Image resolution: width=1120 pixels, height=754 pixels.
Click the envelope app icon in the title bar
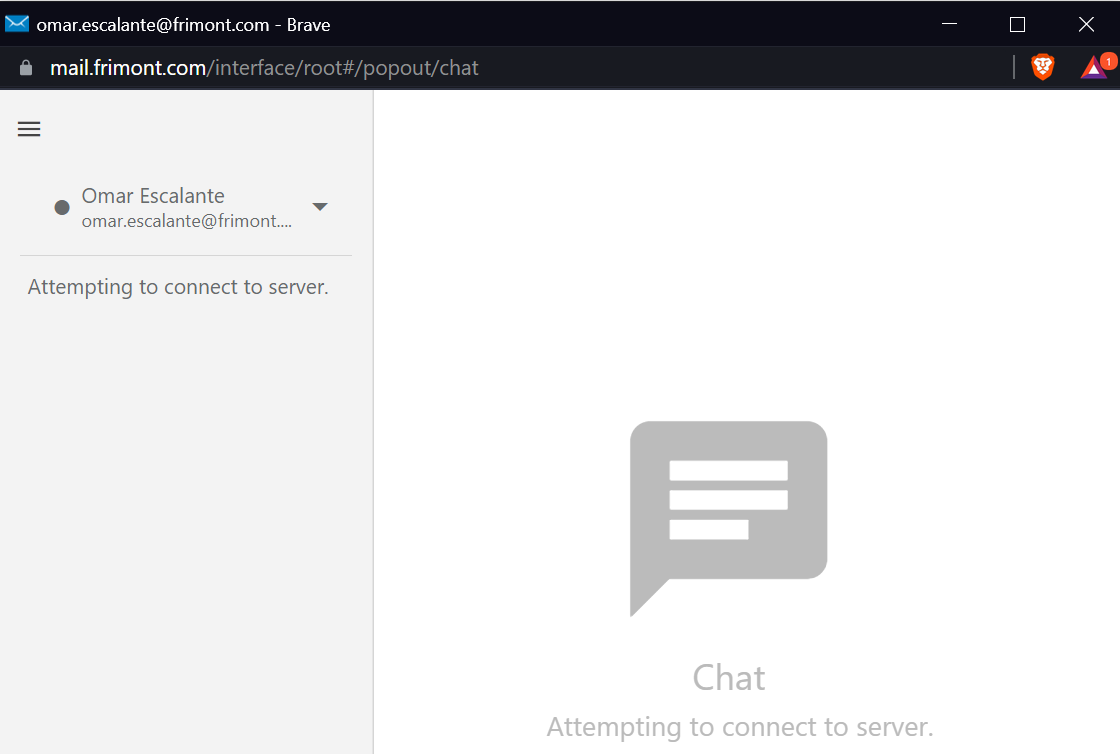point(17,24)
